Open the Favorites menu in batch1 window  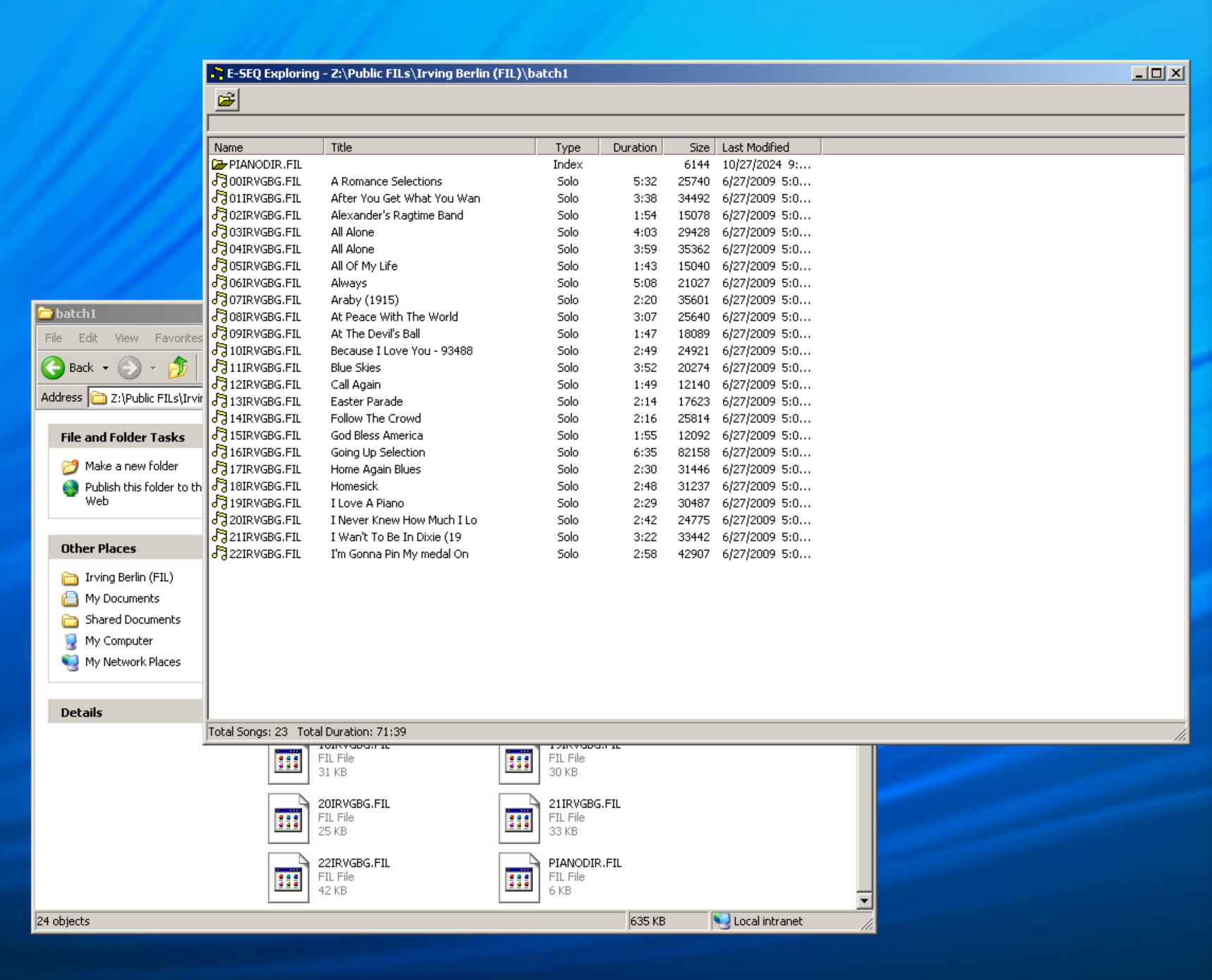click(x=178, y=338)
